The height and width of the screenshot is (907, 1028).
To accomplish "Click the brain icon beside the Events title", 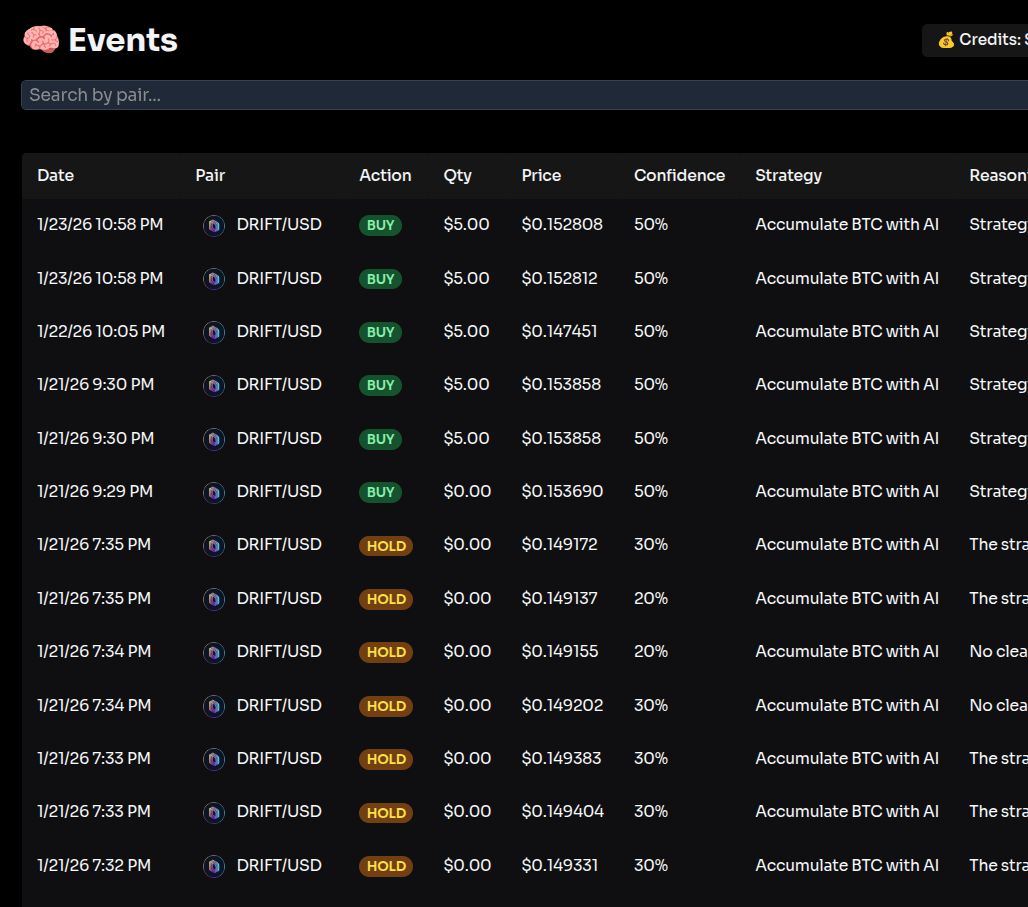I will pyautogui.click(x=41, y=40).
